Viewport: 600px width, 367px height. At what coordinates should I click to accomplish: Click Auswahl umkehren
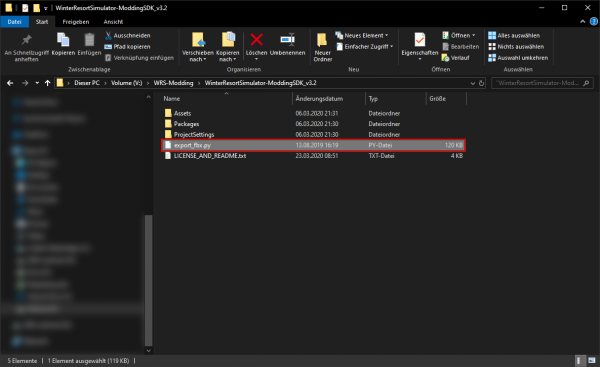click(x=518, y=58)
